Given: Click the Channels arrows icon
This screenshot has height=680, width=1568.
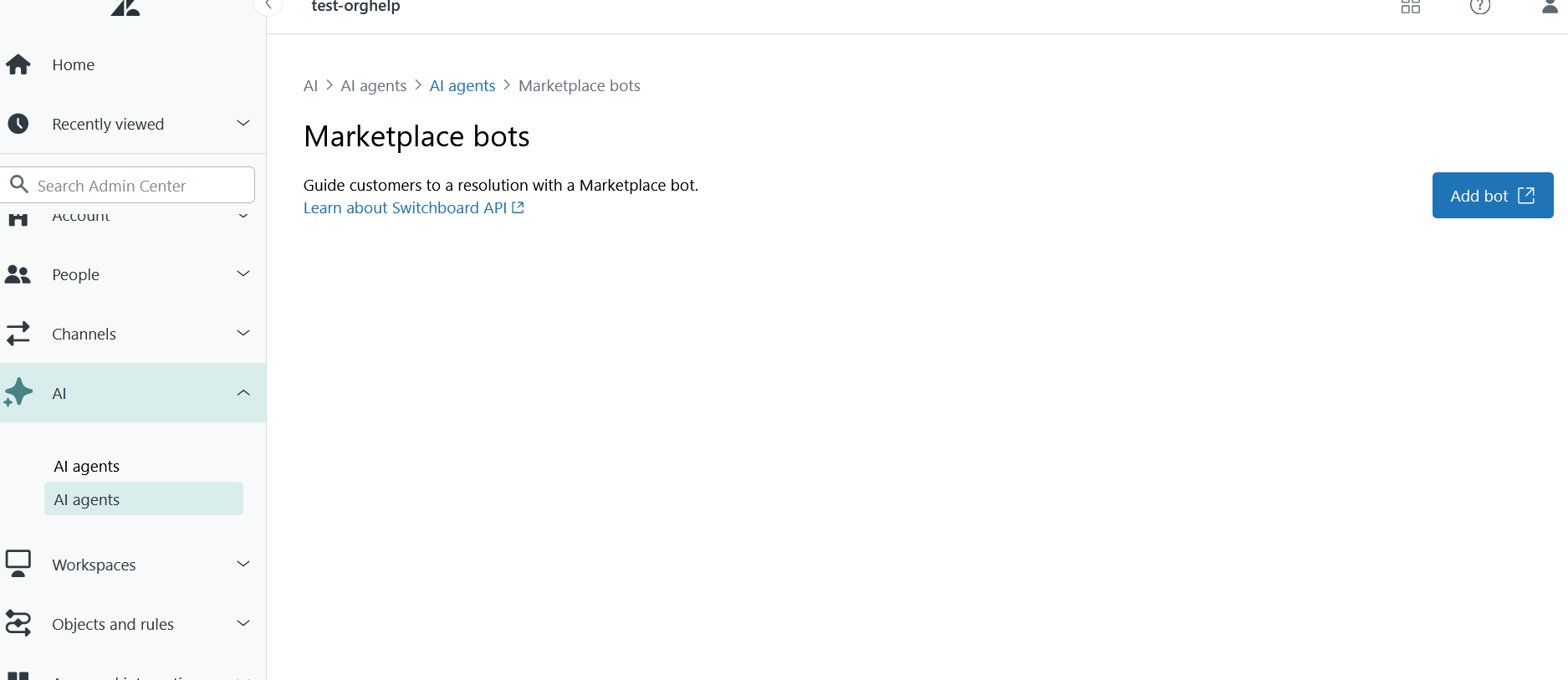Looking at the screenshot, I should tap(18, 334).
